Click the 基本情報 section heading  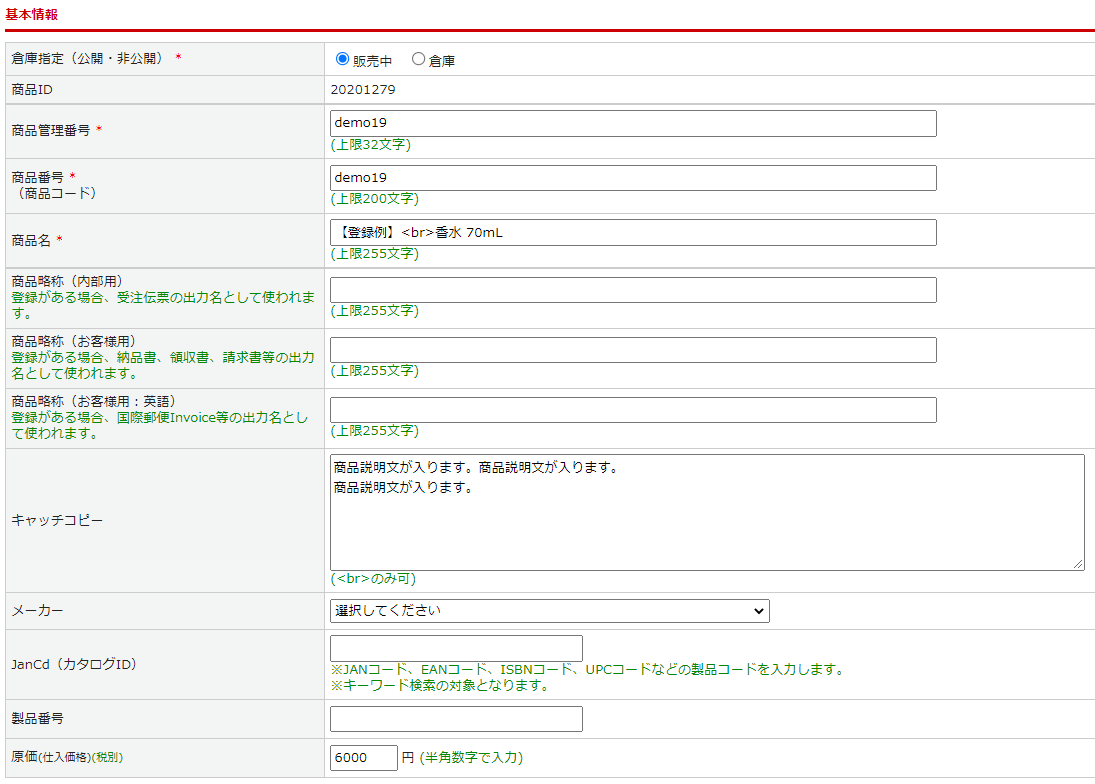(x=32, y=15)
